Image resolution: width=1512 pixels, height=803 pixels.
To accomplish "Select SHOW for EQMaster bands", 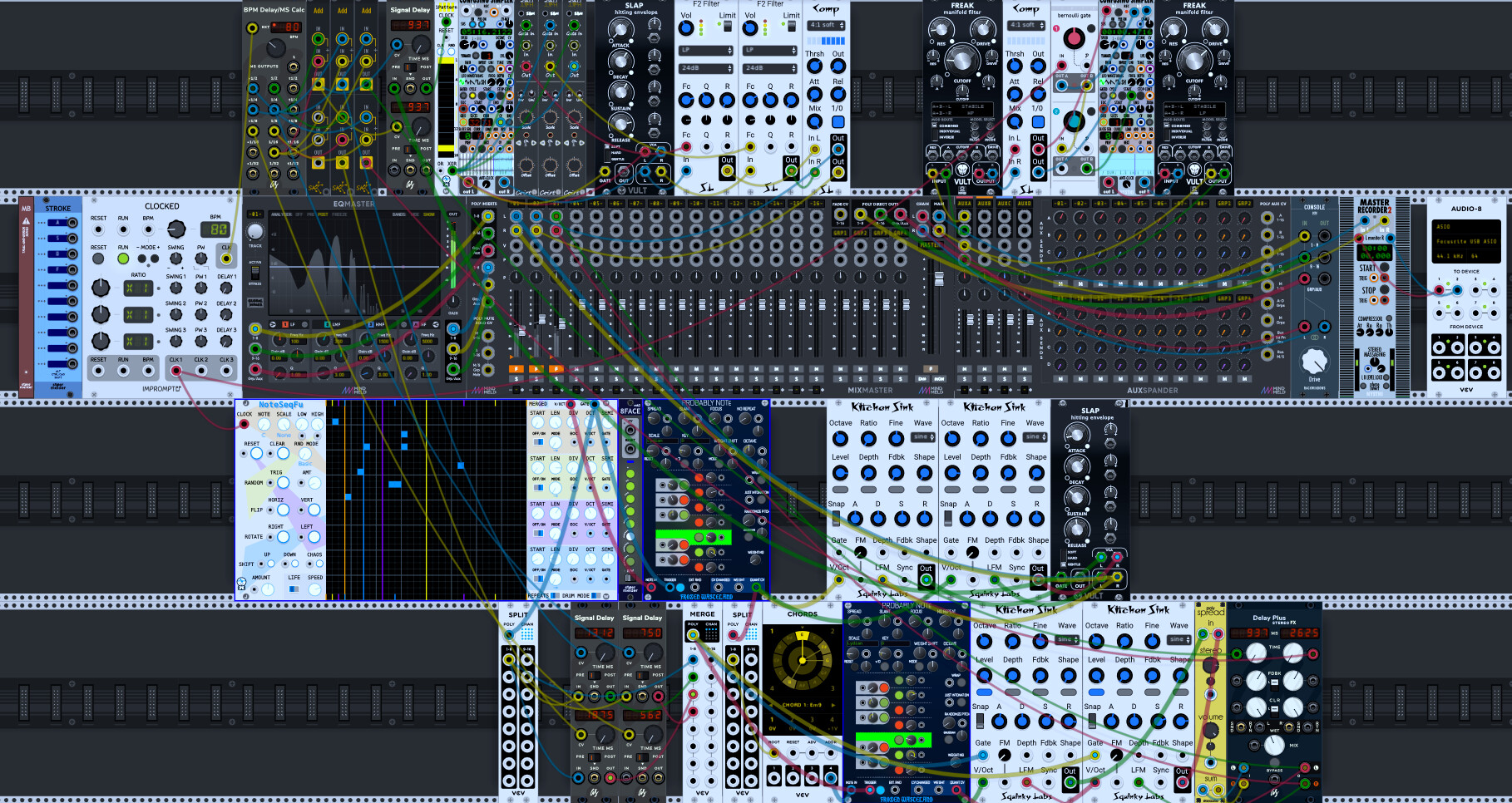I will [x=430, y=214].
